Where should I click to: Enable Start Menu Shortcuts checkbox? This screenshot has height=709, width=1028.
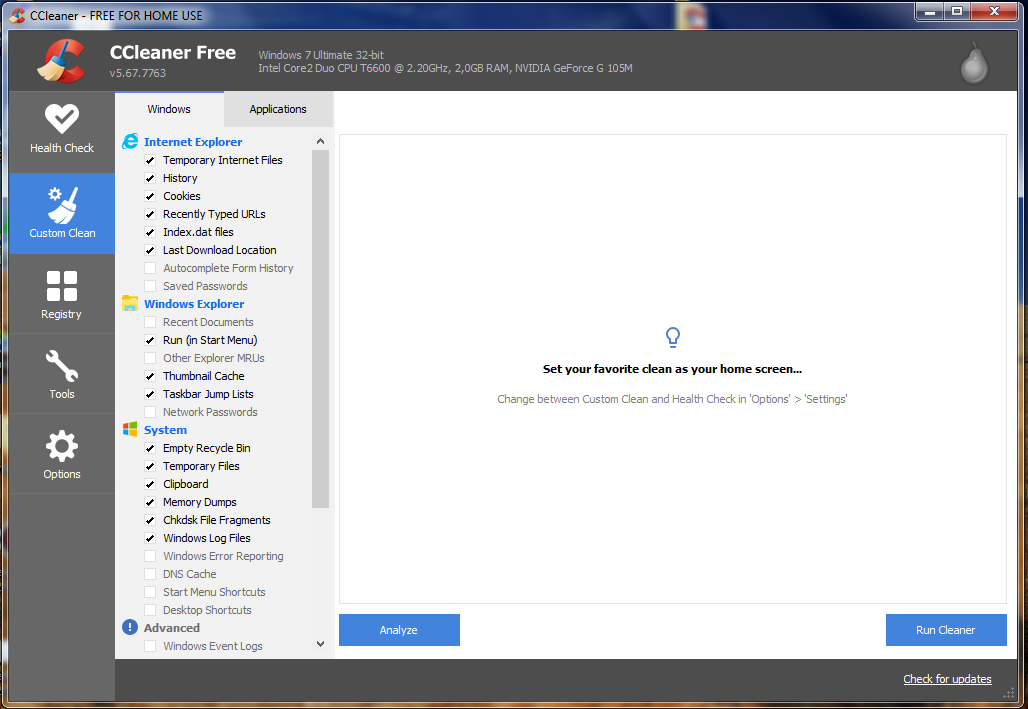pyautogui.click(x=150, y=592)
